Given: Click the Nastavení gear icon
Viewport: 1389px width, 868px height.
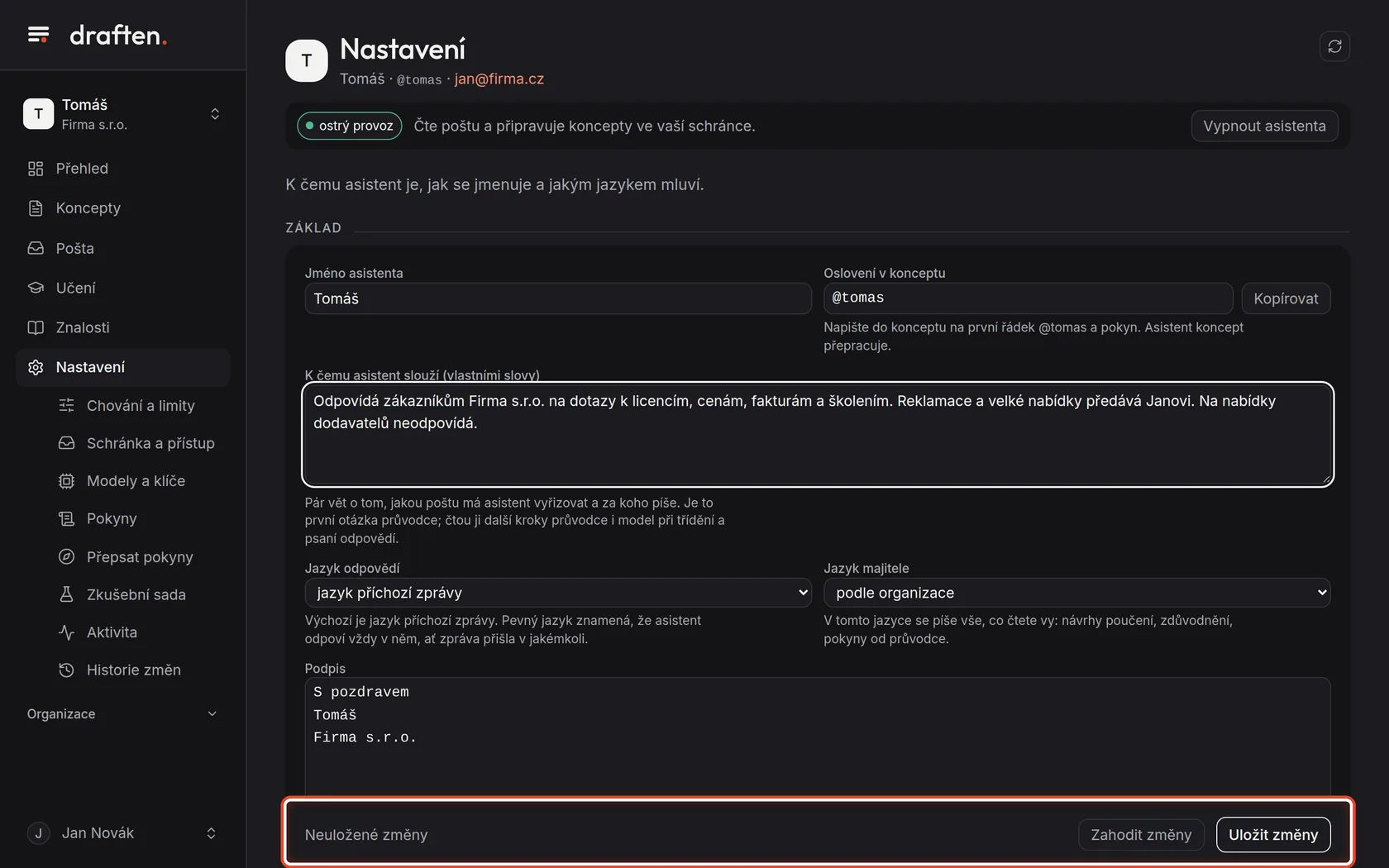Looking at the screenshot, I should click(36, 367).
